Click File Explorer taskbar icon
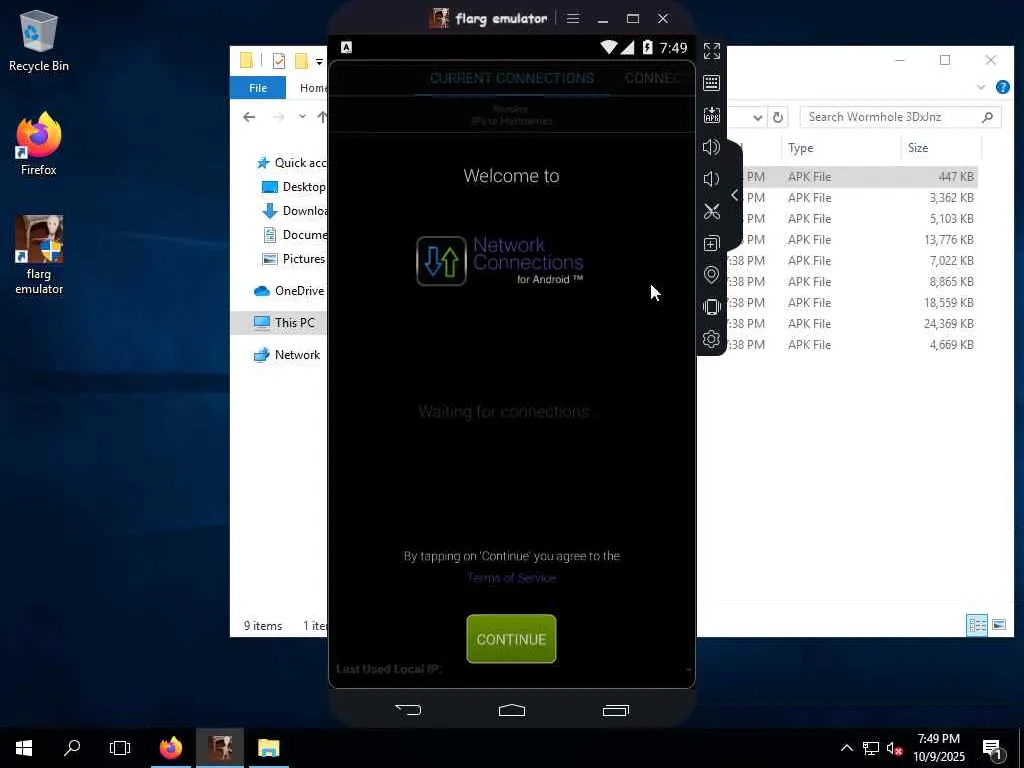The height and width of the screenshot is (768, 1024). click(x=268, y=748)
